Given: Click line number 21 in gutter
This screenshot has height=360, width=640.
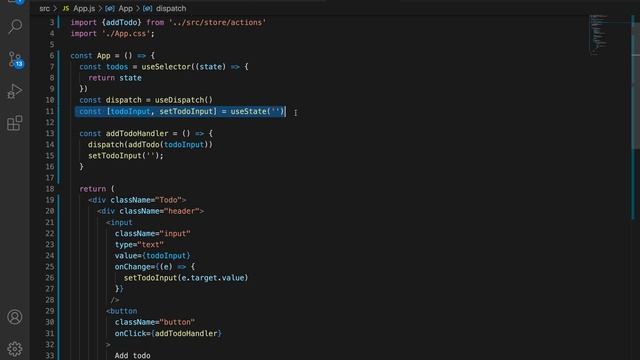Looking at the screenshot, I should (x=50, y=222).
